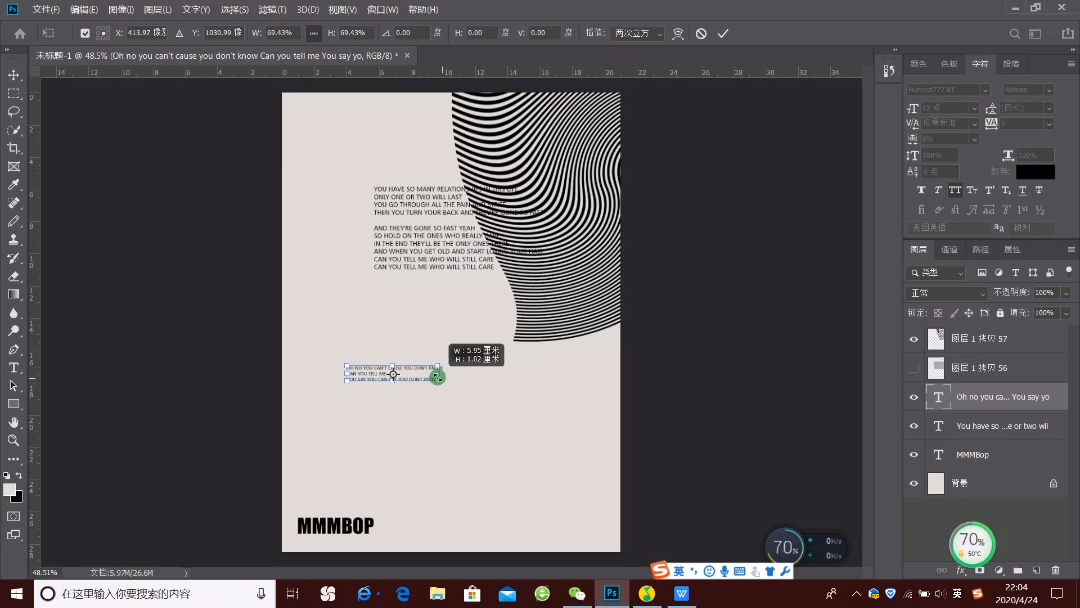Select the Brush tool

[x=14, y=221]
